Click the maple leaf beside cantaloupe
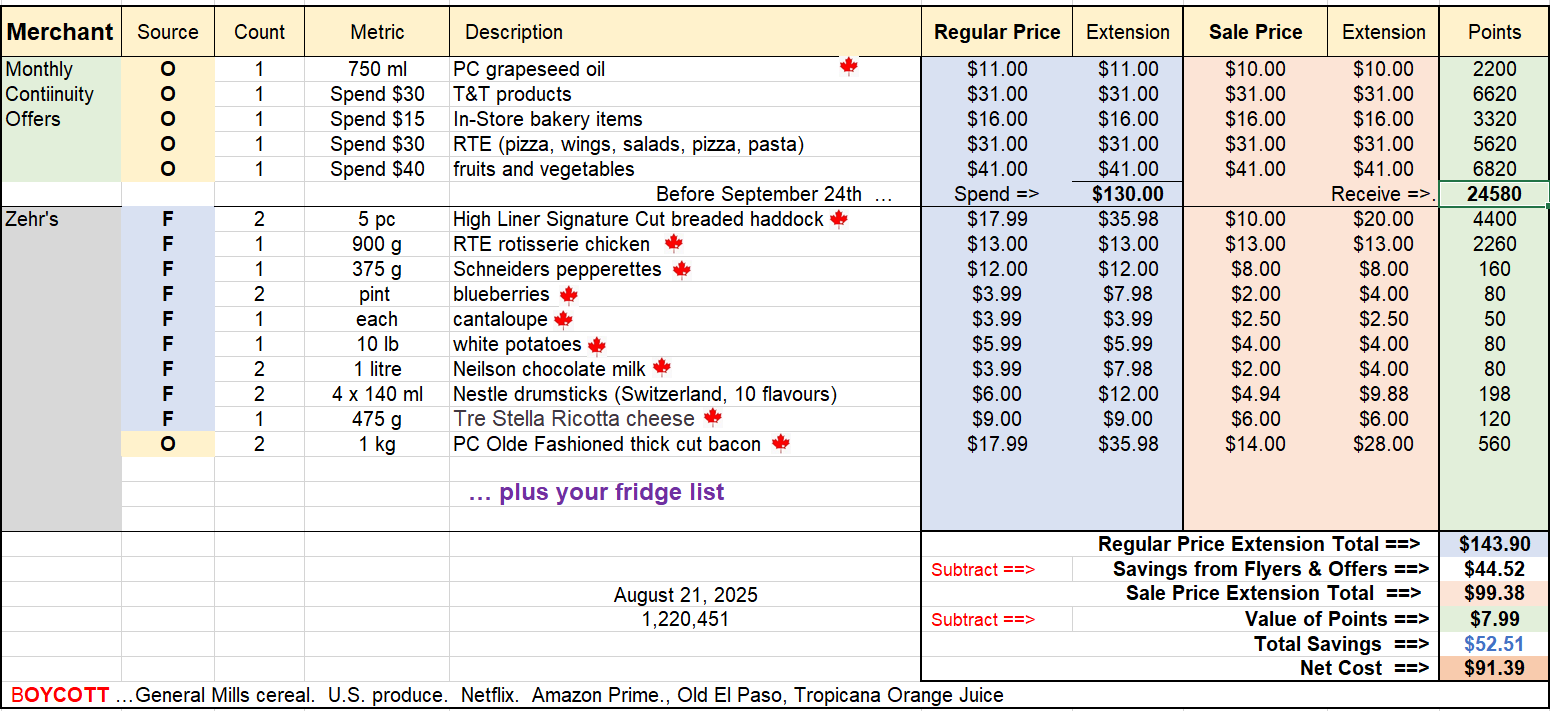This screenshot has width=1550, height=711. 563,319
